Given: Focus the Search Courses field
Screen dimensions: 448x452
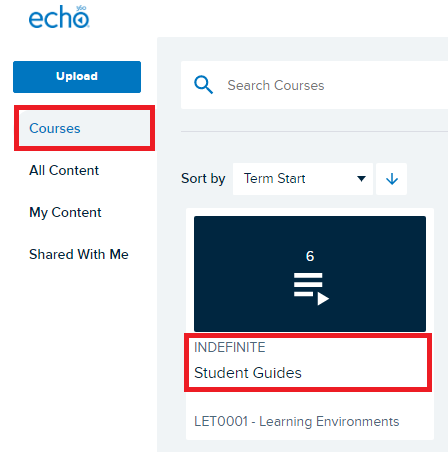Looking at the screenshot, I should click(314, 85).
